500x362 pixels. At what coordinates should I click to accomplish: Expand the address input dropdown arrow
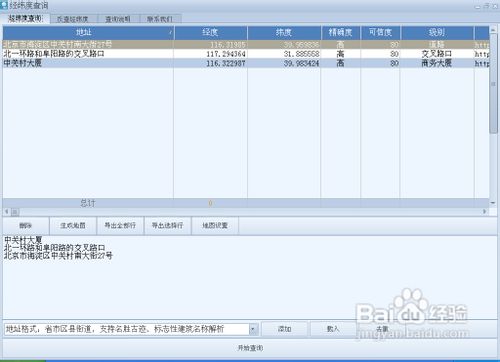tap(253, 329)
